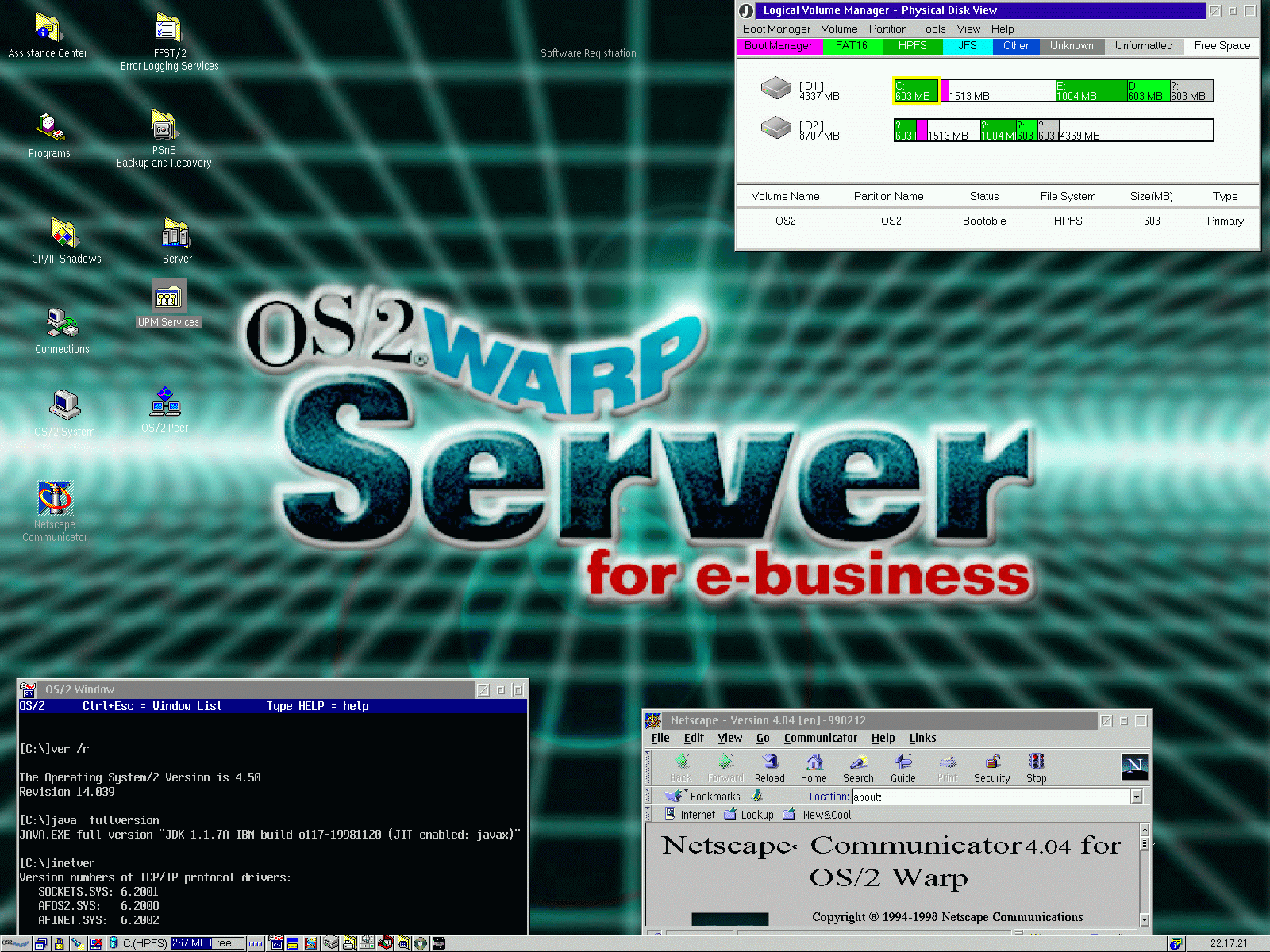Open the Netscape File menu
The height and width of the screenshot is (952, 1270).
[x=660, y=738]
